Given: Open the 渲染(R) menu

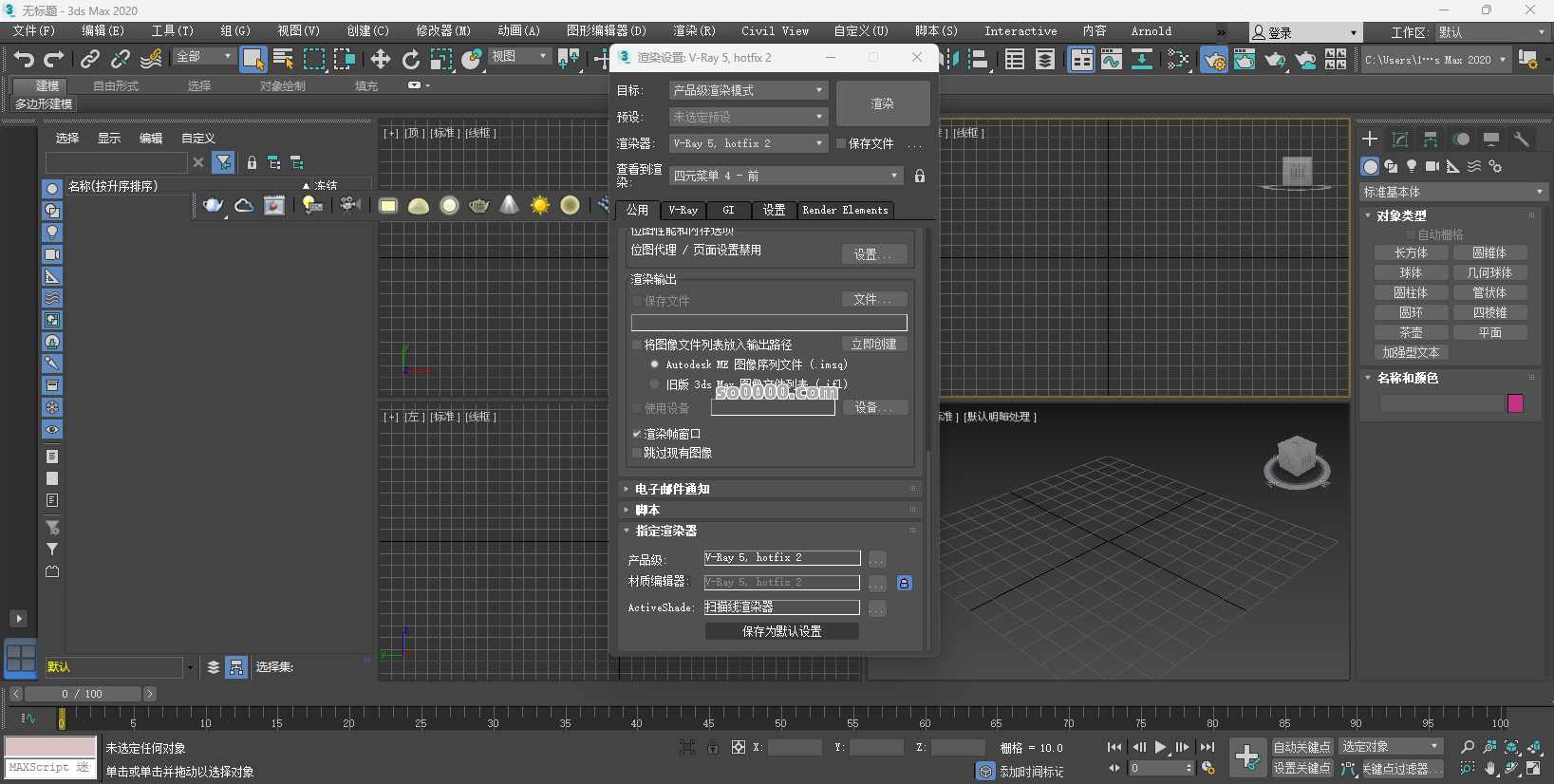Looking at the screenshot, I should tap(694, 31).
